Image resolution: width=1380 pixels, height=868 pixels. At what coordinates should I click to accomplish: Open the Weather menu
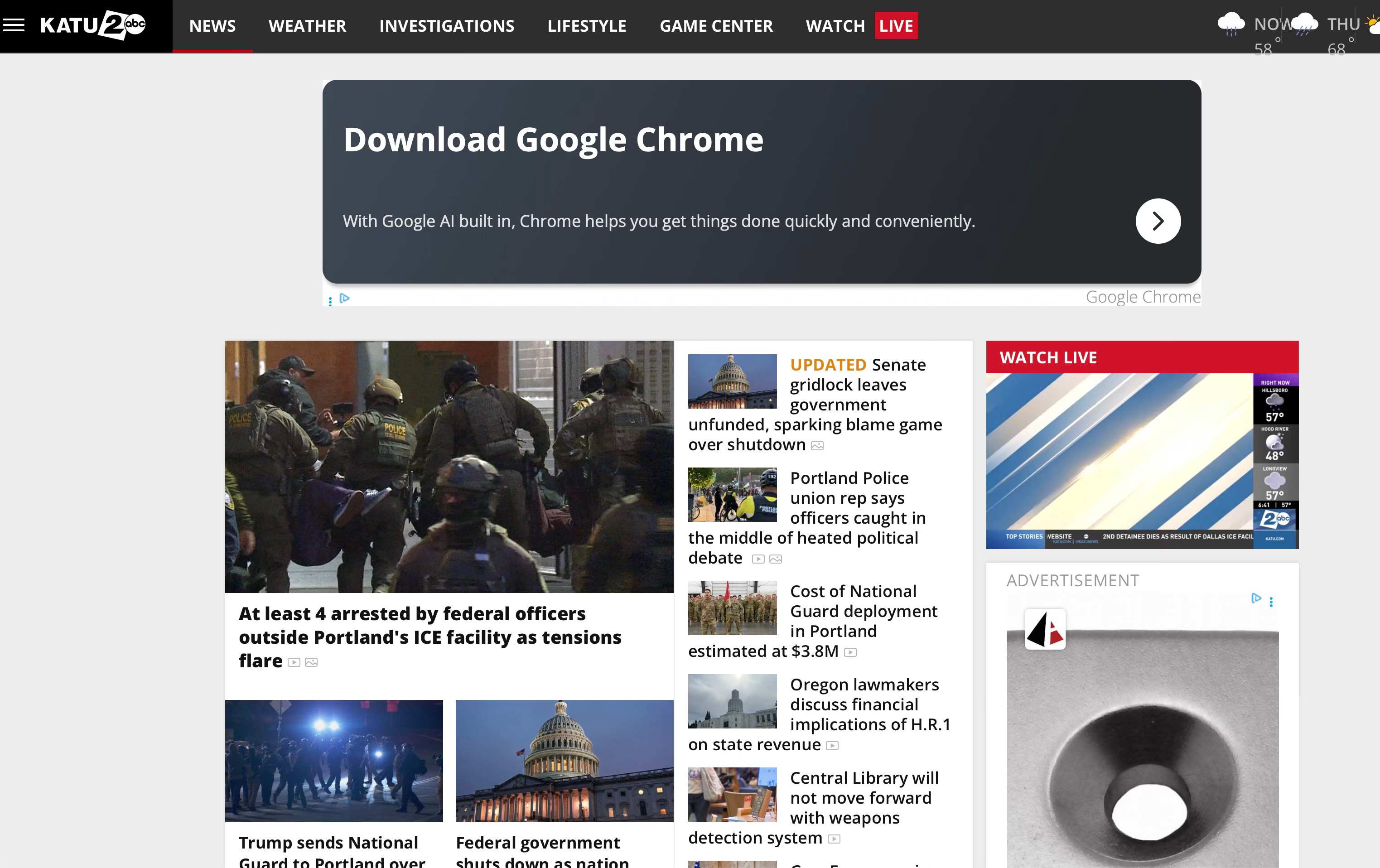(x=307, y=26)
